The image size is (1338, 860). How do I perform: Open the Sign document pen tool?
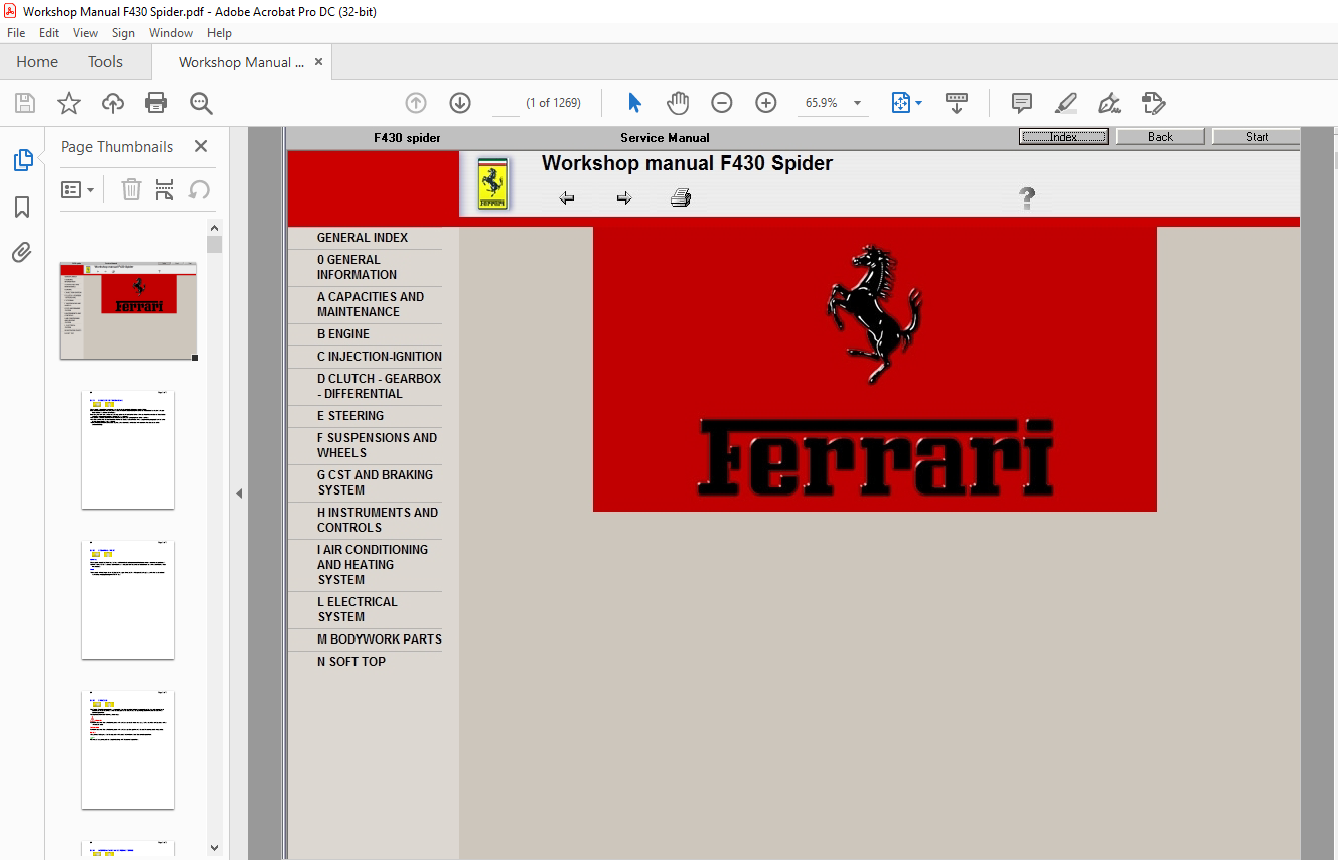click(1109, 103)
